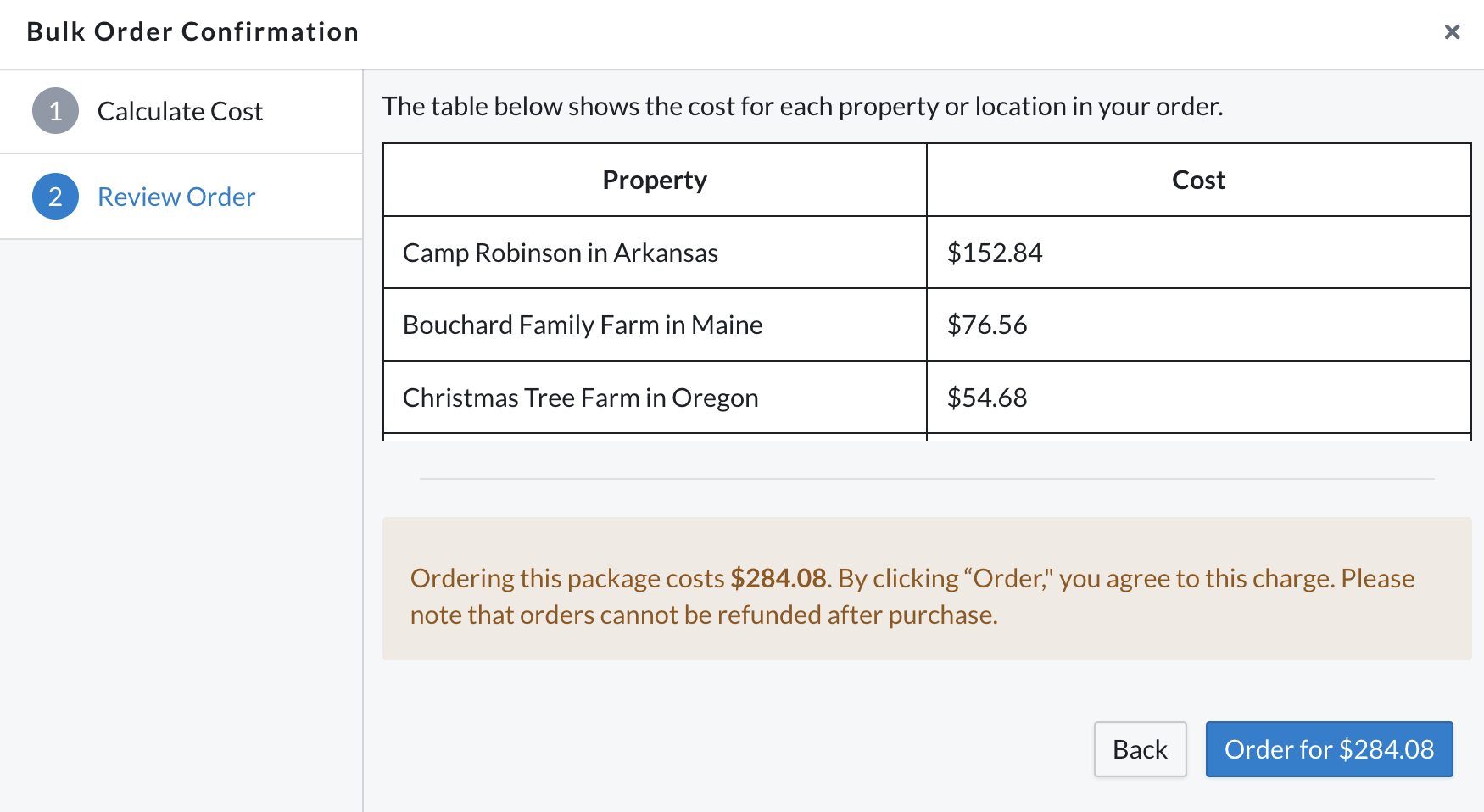Click the table description text above the table
The image size is (1484, 812).
coord(802,107)
